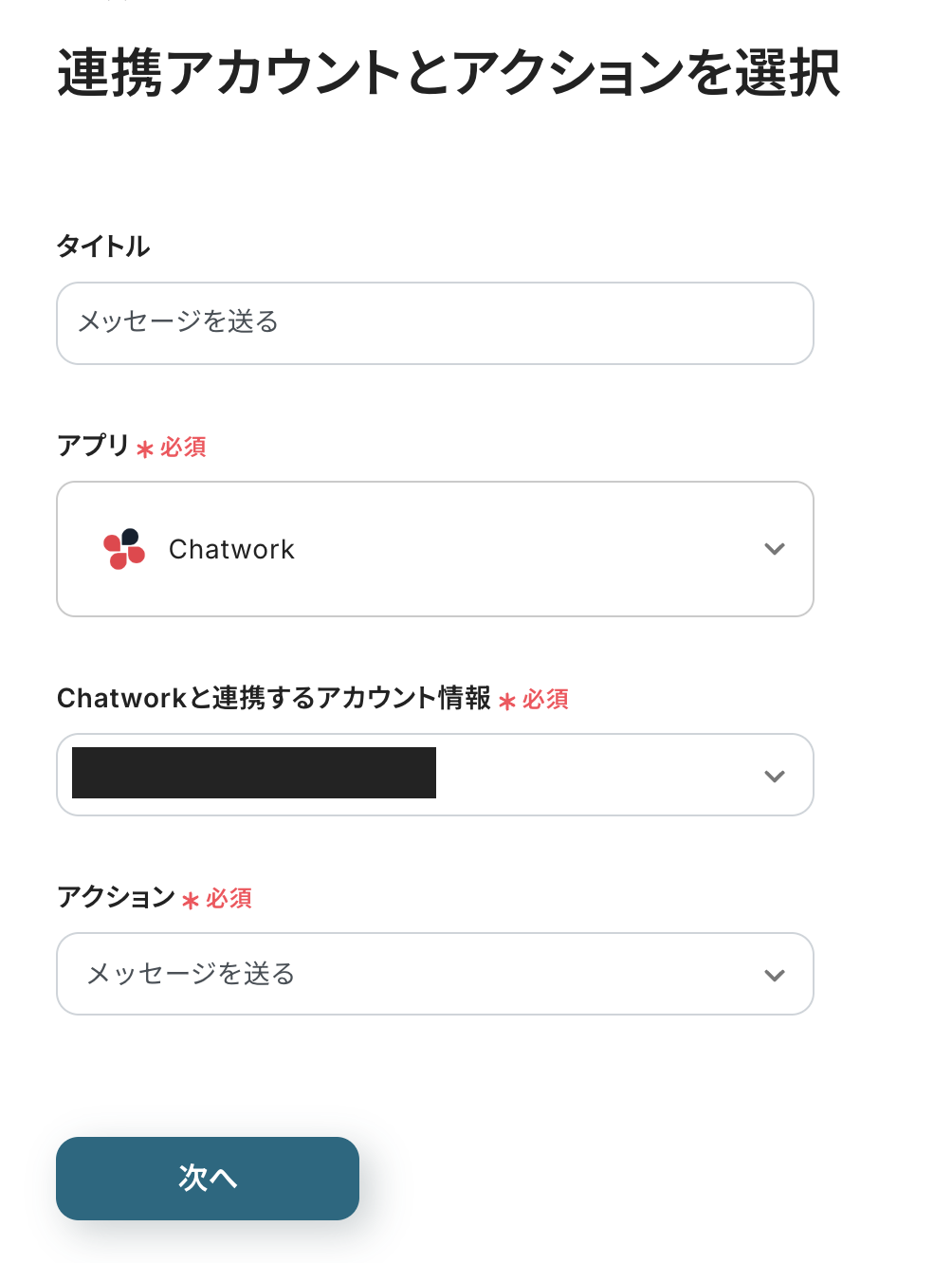The image size is (952, 1263).
Task: Click the 必須 marker beside the account info label
Action: 545,699
